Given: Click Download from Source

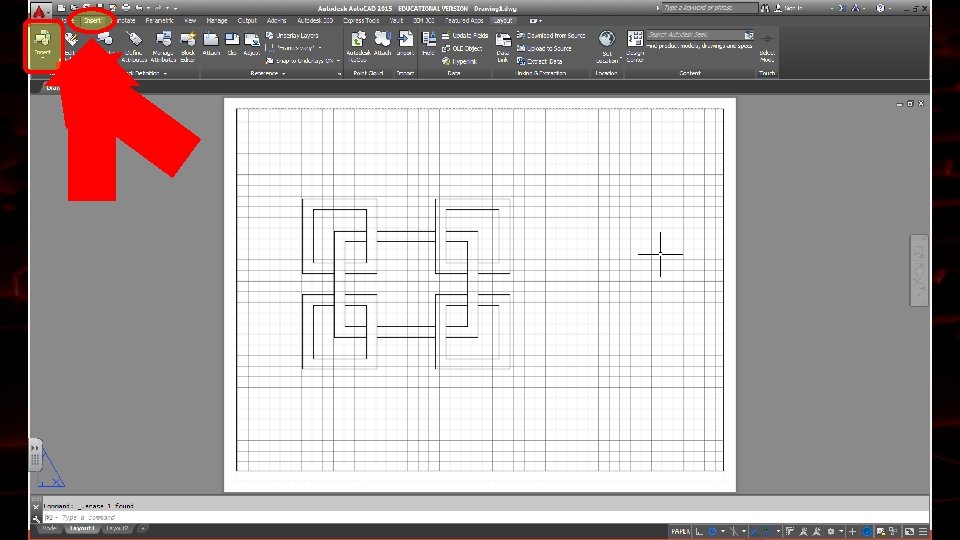Looking at the screenshot, I should pos(551,36).
